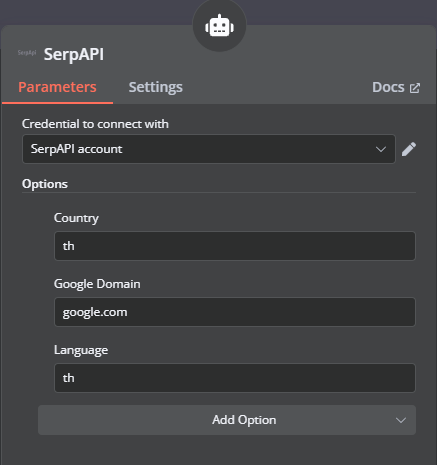The image size is (437, 465).
Task: Switch to the Parameters tab
Action: (57, 87)
